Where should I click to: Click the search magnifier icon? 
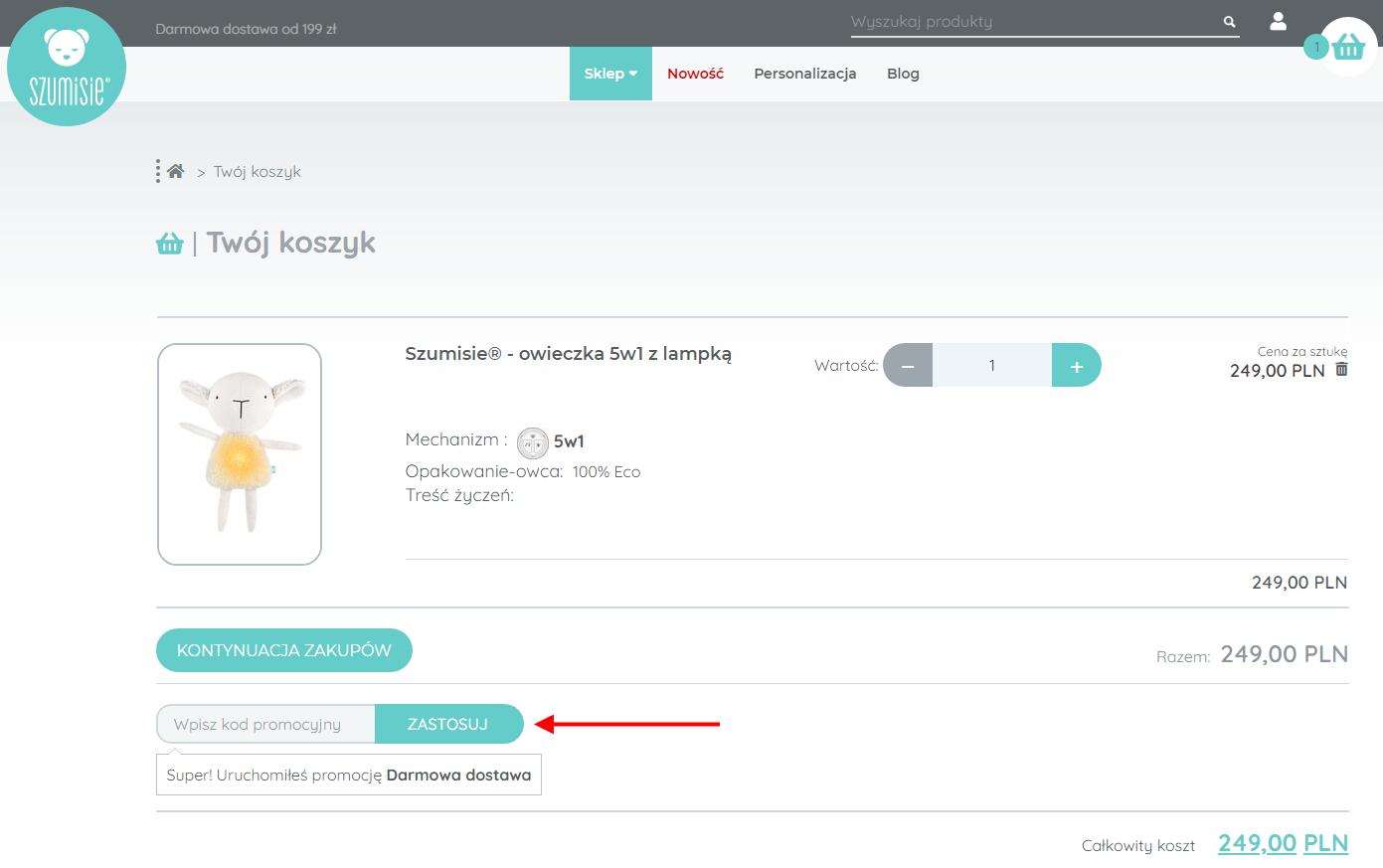(1230, 21)
